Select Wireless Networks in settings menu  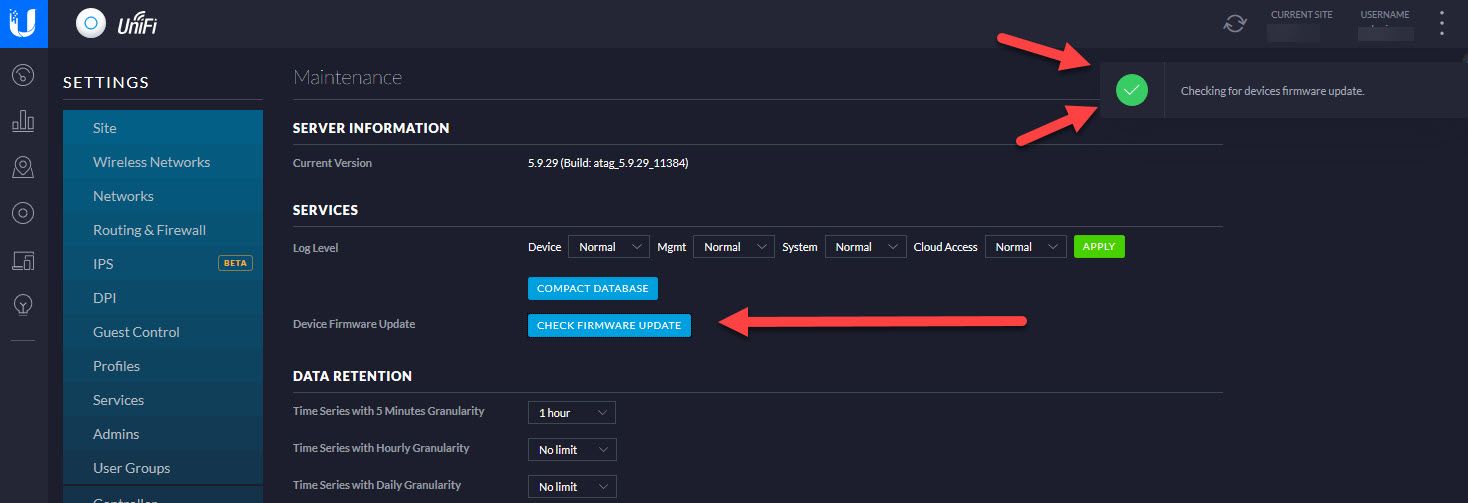coord(151,162)
